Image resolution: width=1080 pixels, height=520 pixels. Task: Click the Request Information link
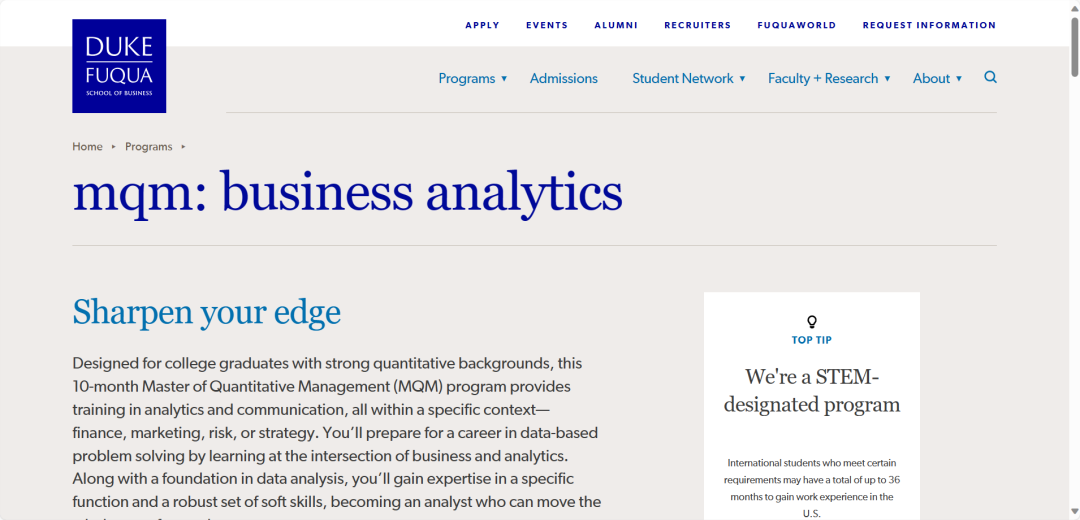pos(929,25)
